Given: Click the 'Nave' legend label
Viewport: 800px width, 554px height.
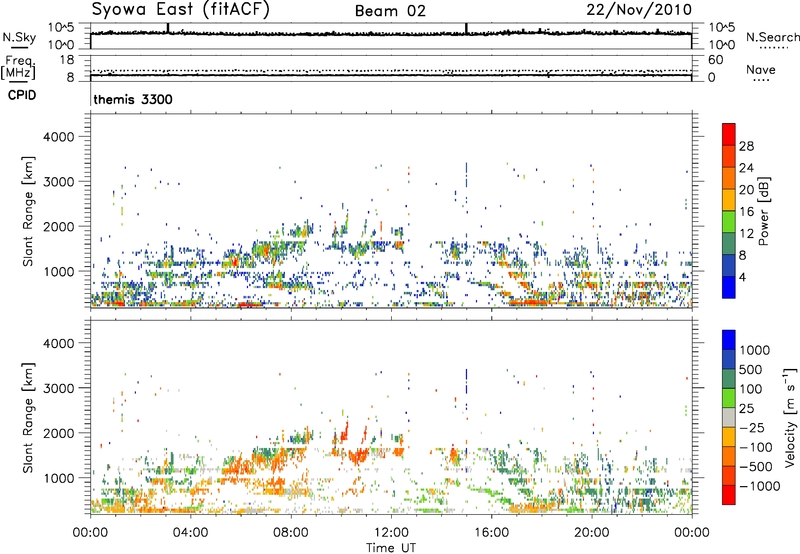Looking at the screenshot, I should [x=761, y=69].
